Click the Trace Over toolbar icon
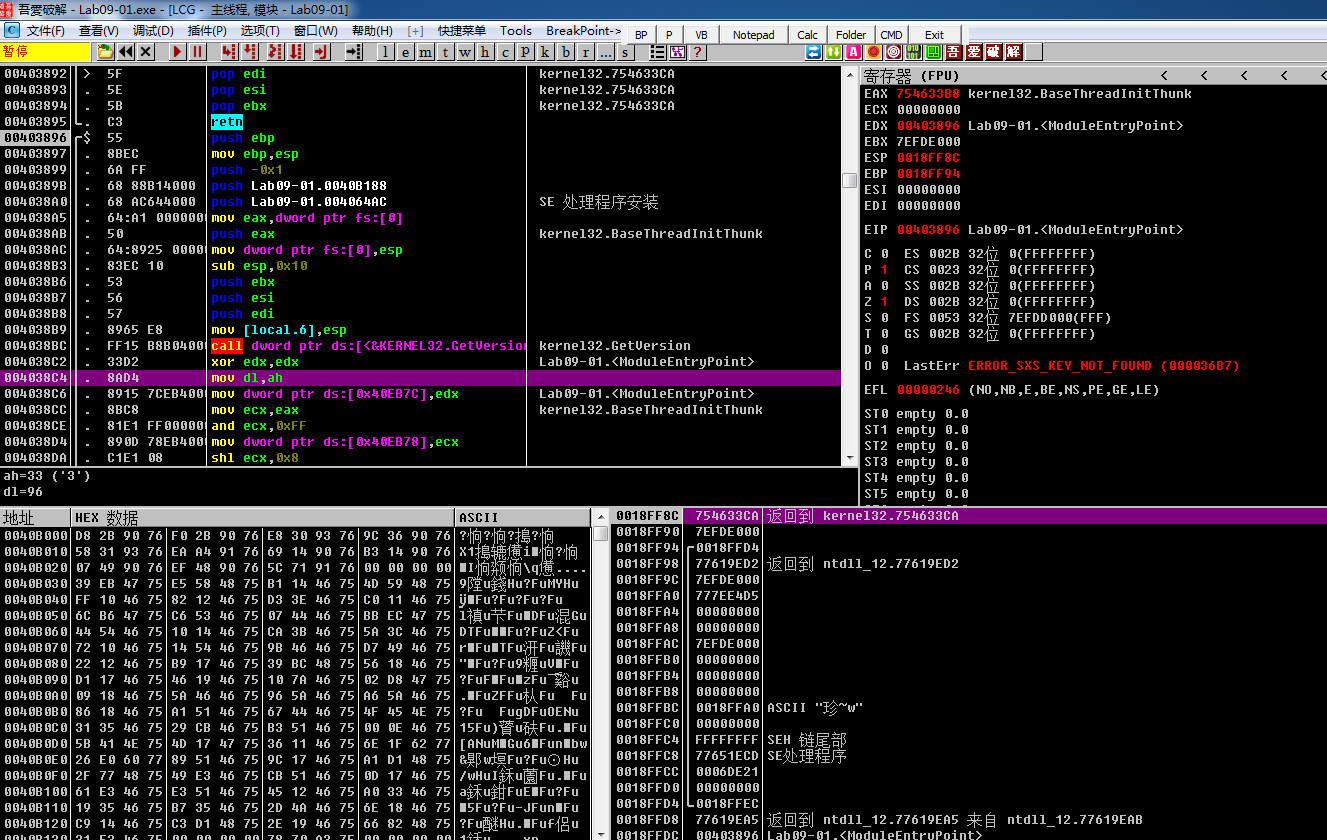 click(296, 51)
